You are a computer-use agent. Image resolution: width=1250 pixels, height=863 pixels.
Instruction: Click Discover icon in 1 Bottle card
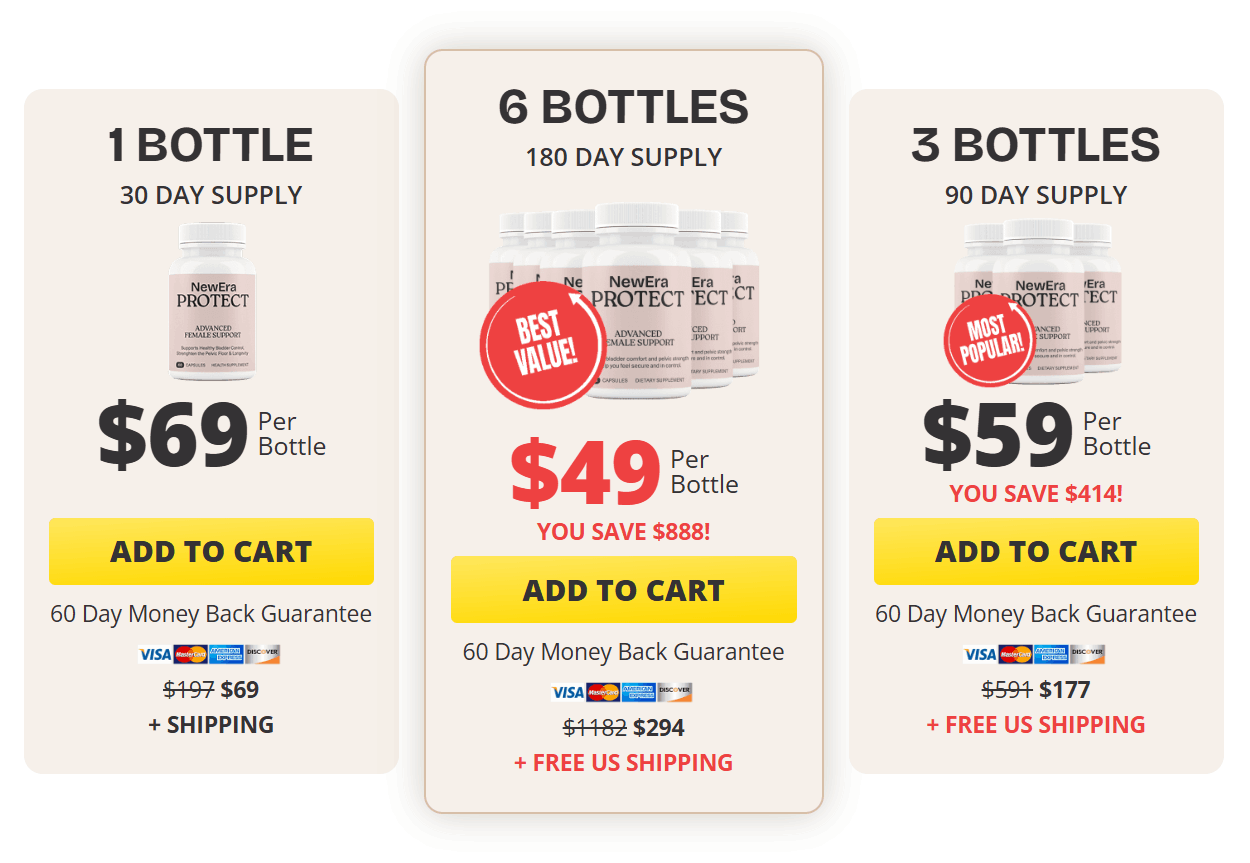pos(263,654)
